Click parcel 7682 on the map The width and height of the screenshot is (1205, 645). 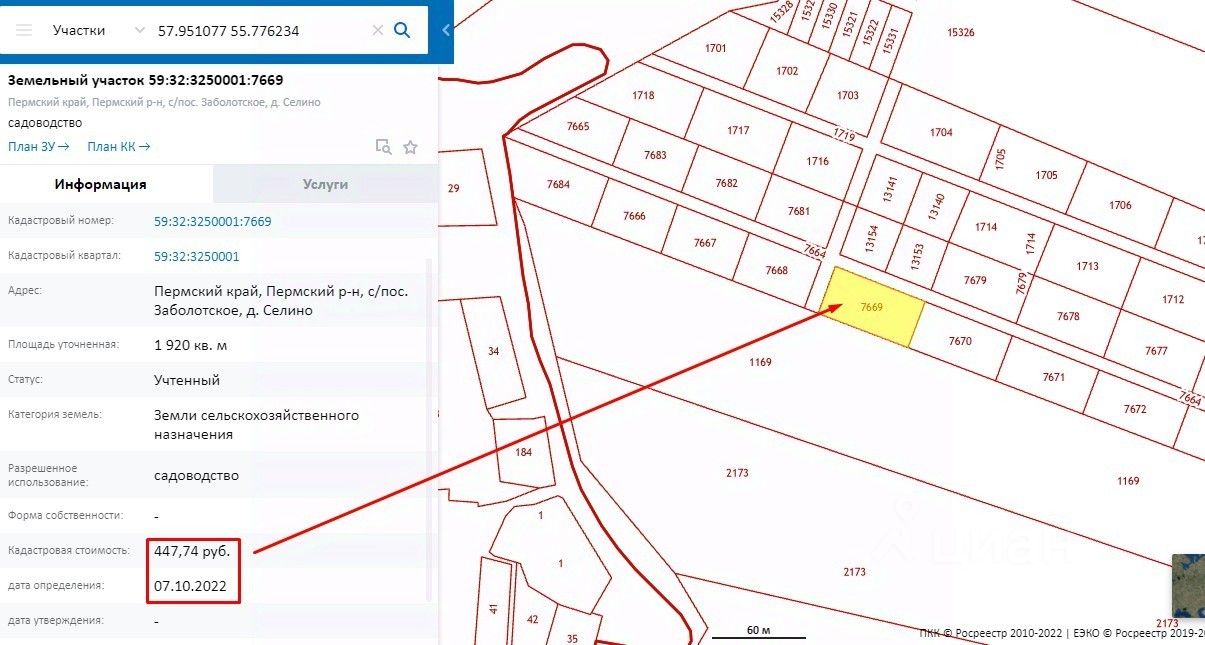pyautogui.click(x=726, y=183)
